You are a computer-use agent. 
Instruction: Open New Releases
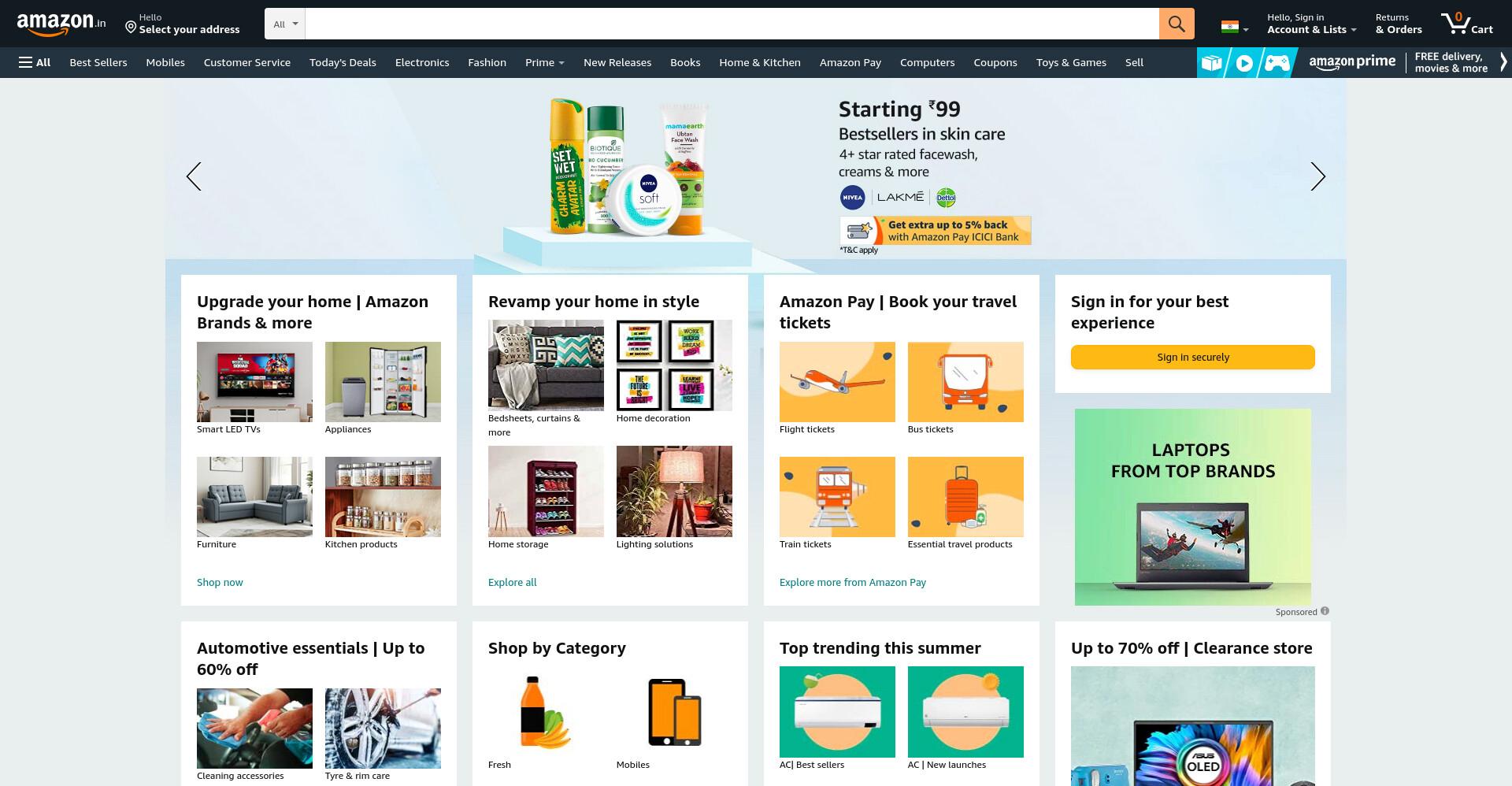[617, 62]
